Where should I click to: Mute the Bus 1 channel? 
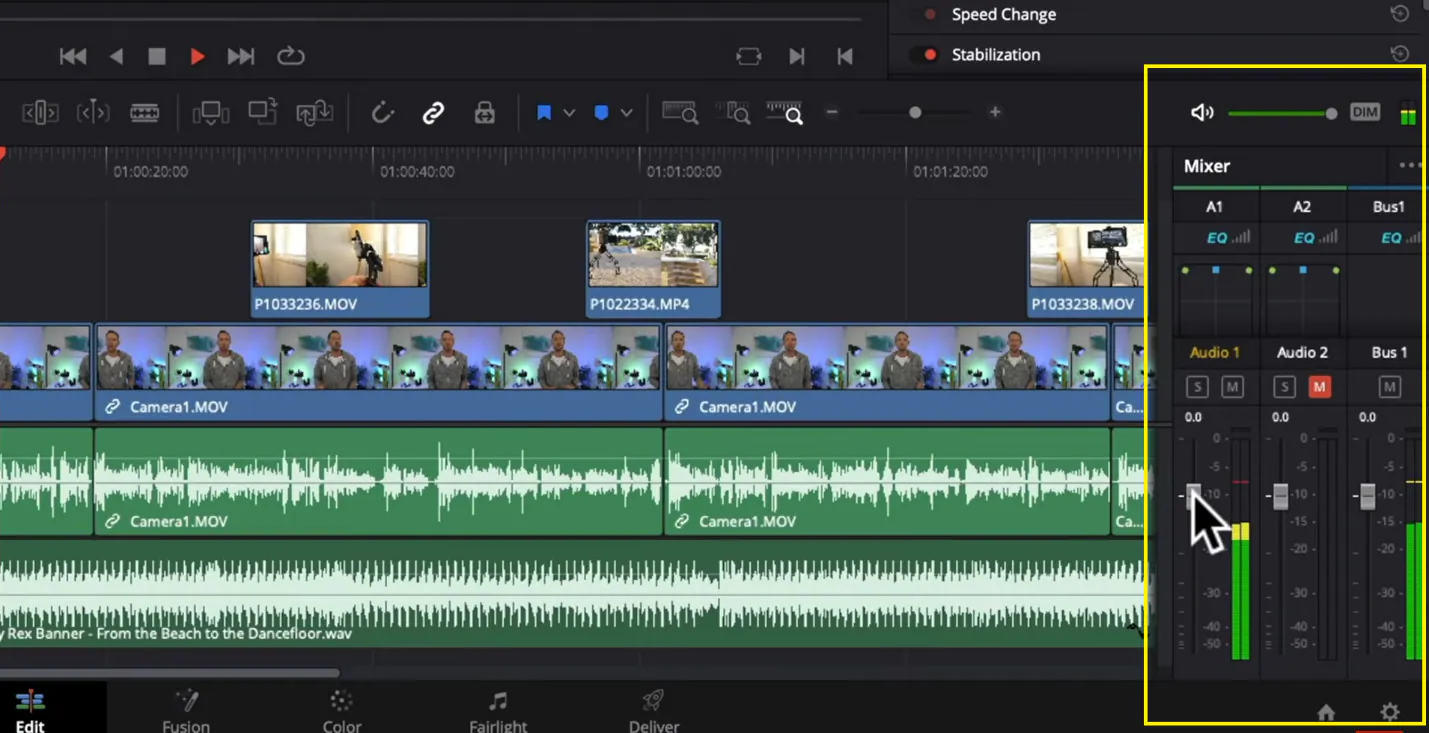(1389, 387)
